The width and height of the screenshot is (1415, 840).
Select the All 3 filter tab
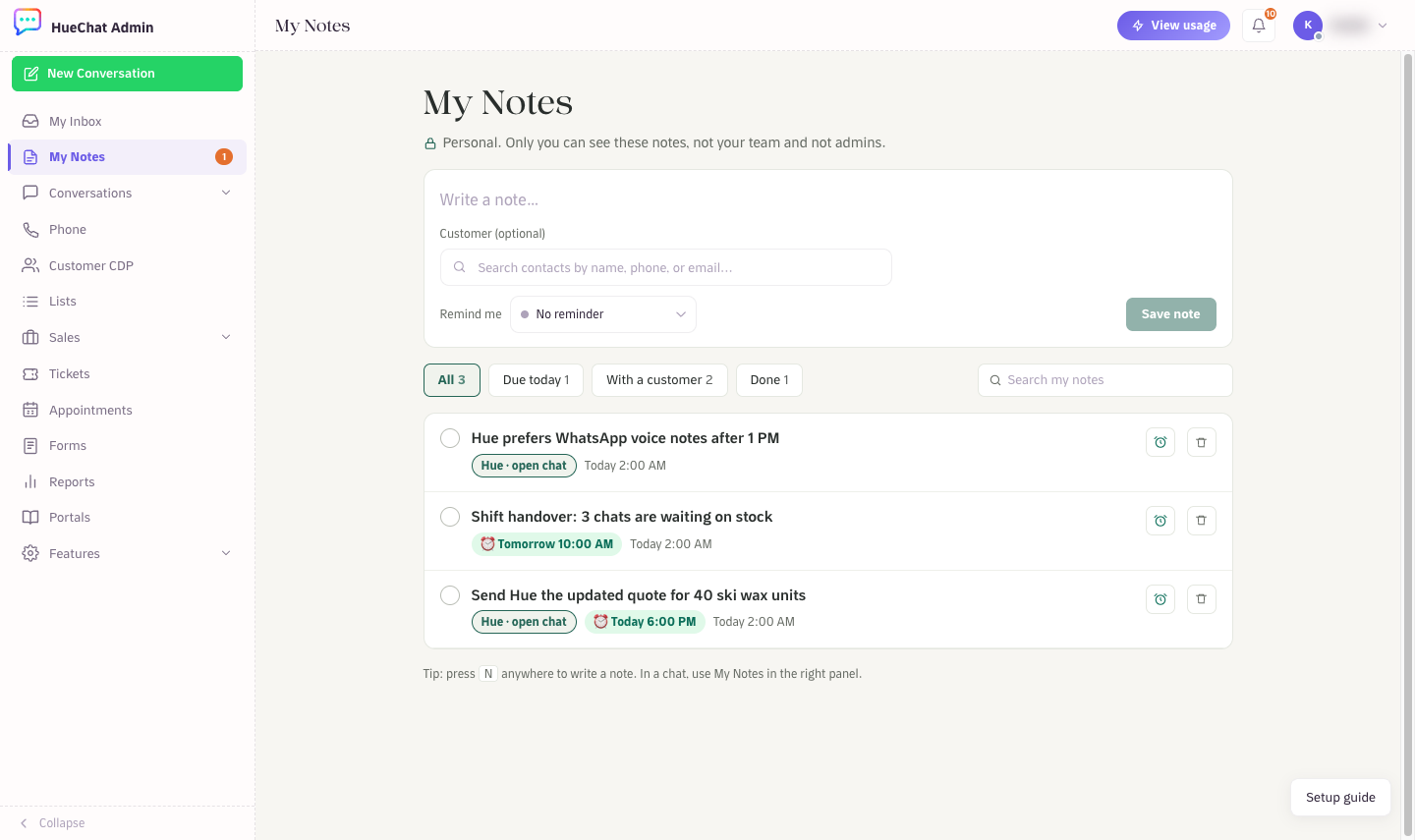452,380
